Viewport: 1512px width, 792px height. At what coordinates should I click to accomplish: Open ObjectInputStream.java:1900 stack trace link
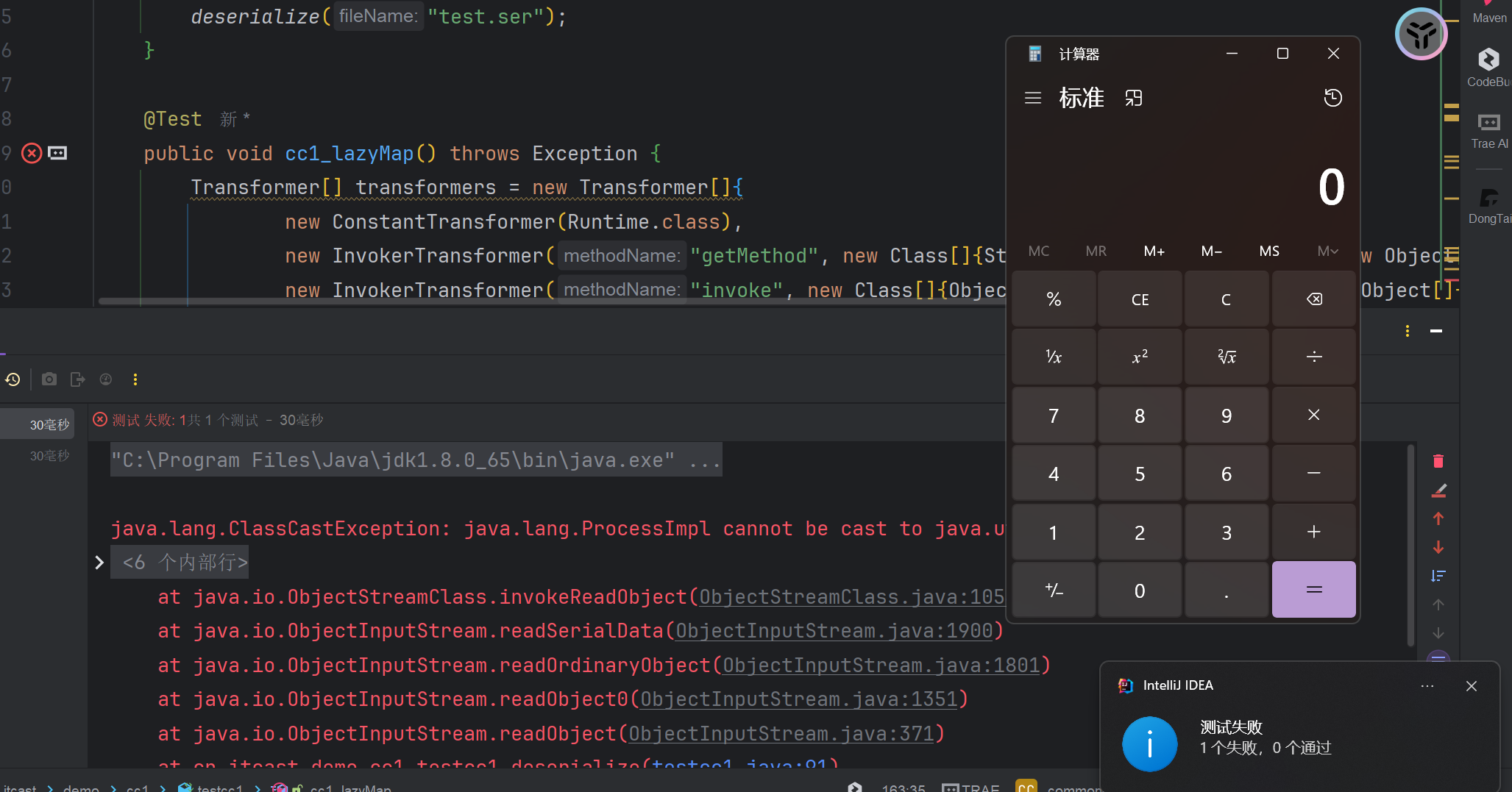tap(834, 631)
